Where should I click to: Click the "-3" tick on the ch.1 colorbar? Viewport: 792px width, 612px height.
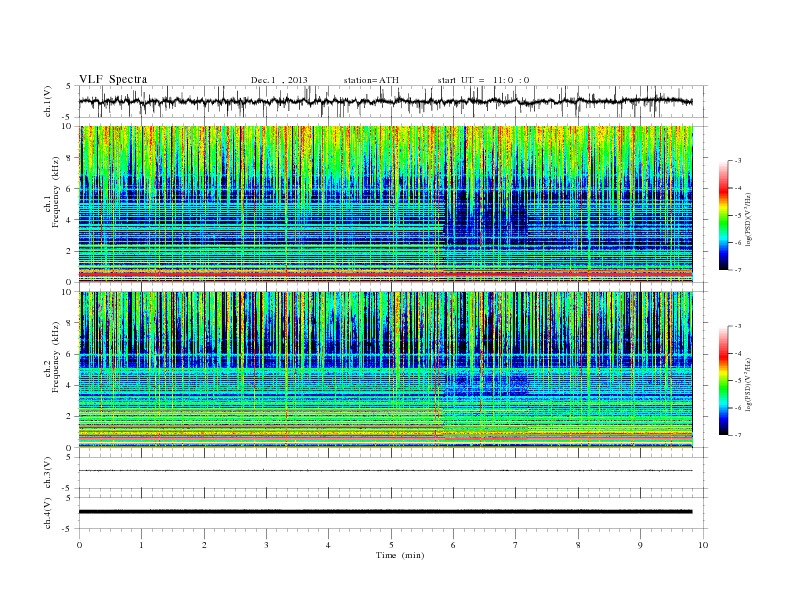pyautogui.click(x=738, y=161)
